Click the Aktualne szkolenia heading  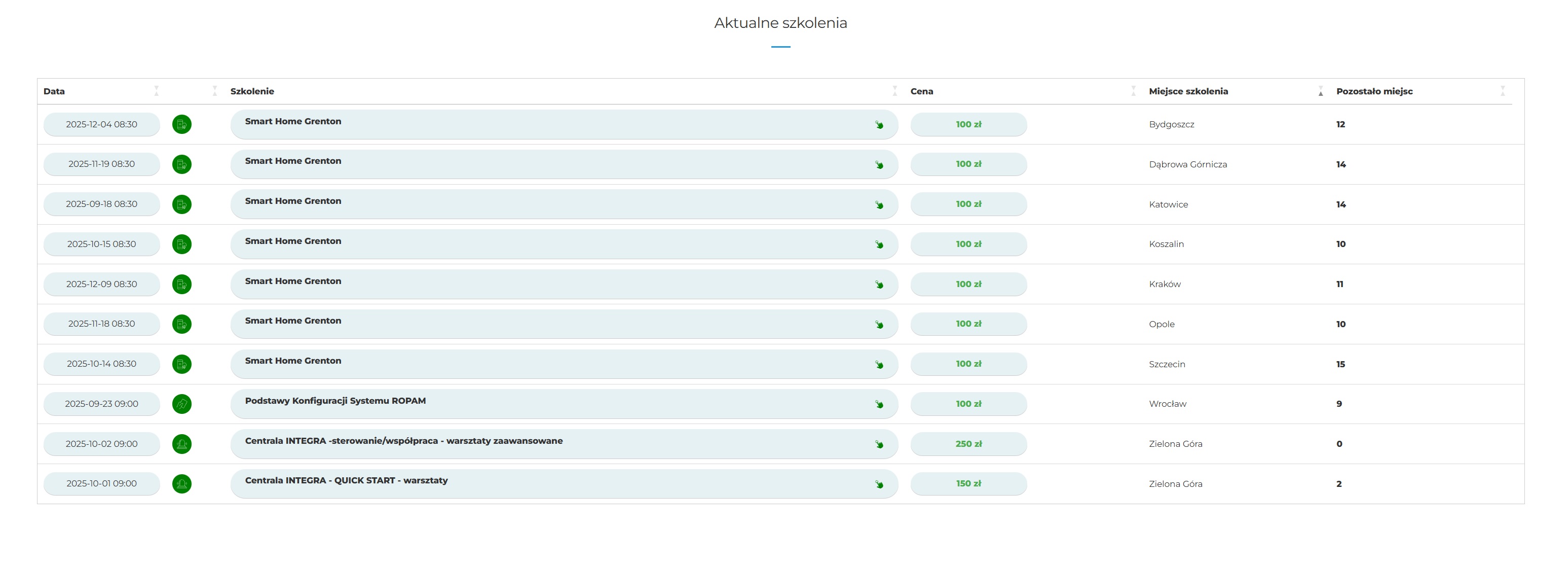780,23
